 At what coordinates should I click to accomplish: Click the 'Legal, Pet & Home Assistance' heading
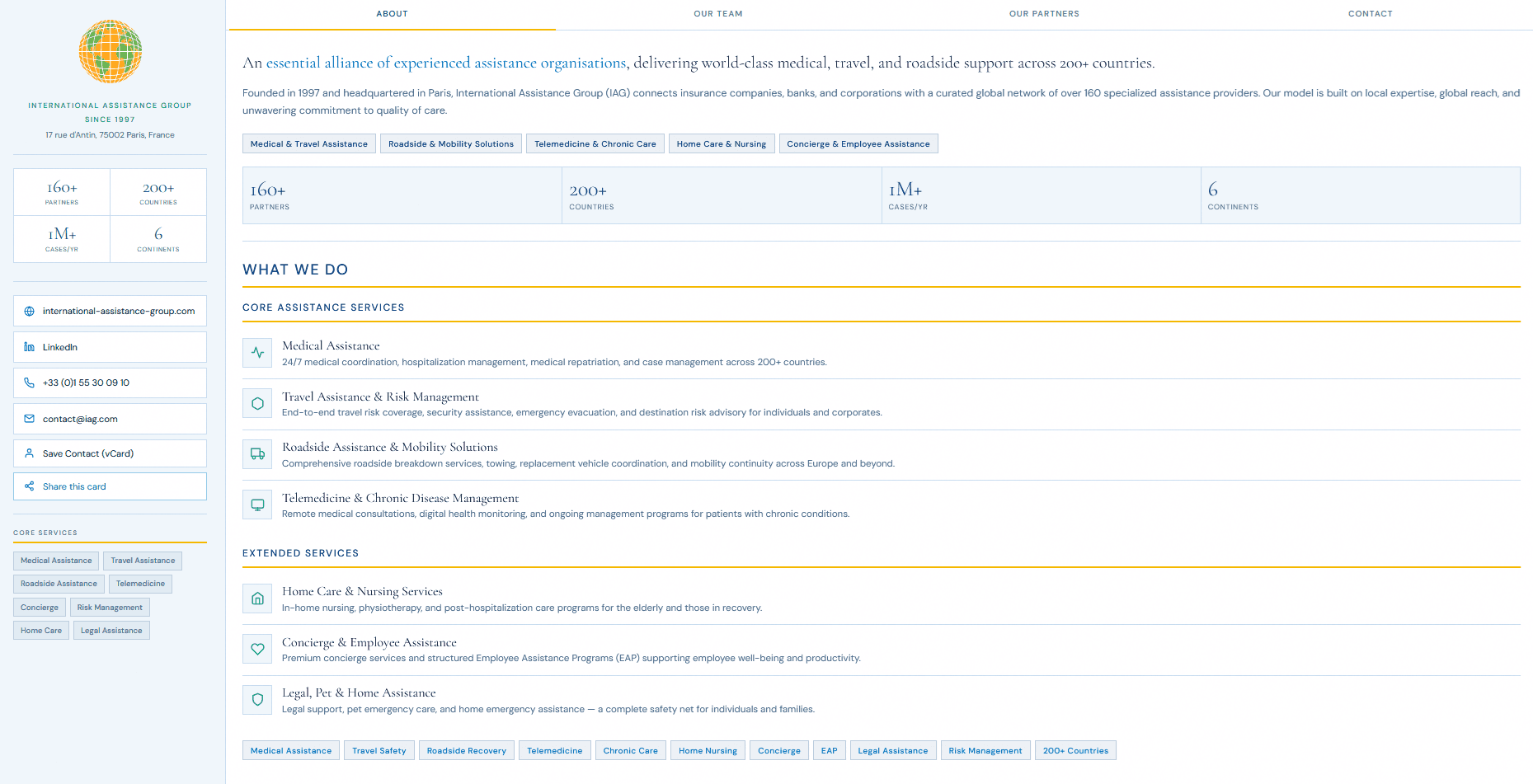coord(359,692)
